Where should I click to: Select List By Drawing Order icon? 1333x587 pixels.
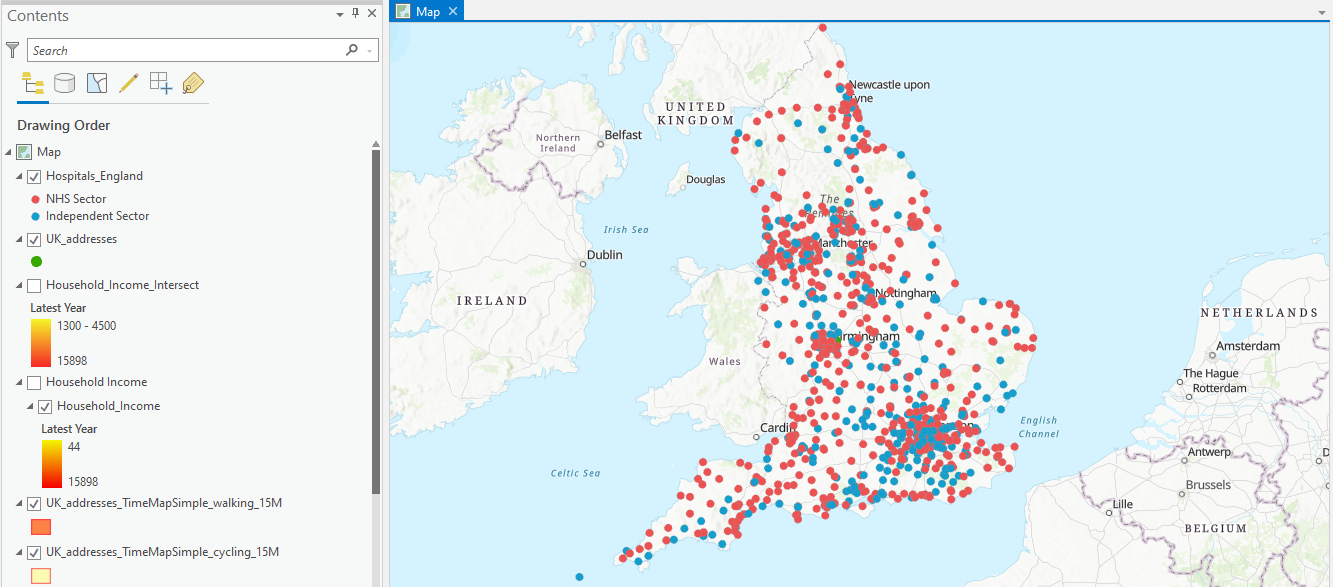click(33, 84)
